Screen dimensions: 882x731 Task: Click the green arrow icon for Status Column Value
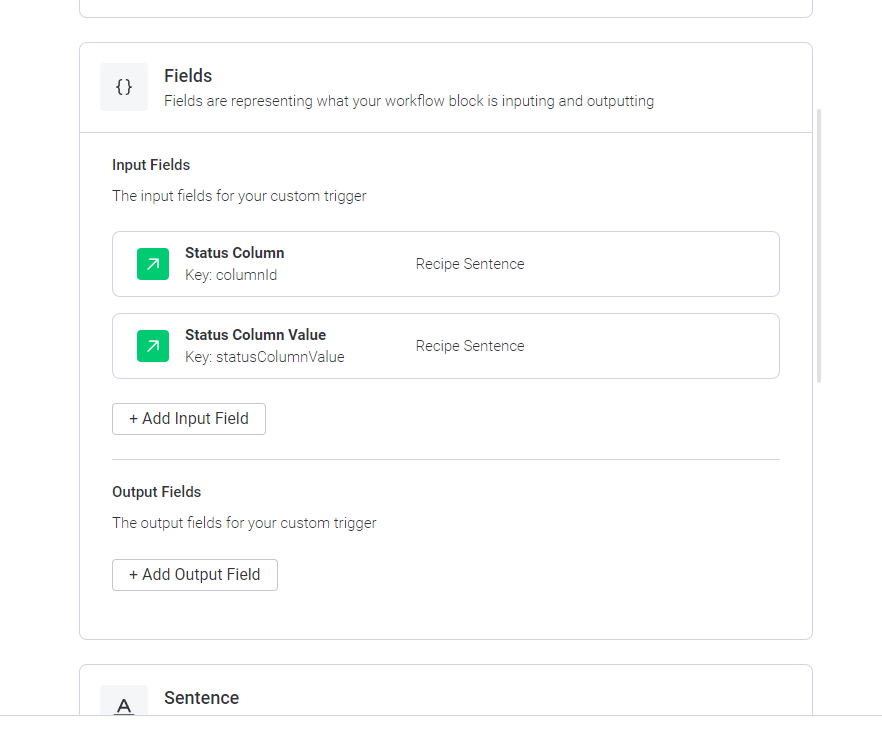(x=153, y=346)
